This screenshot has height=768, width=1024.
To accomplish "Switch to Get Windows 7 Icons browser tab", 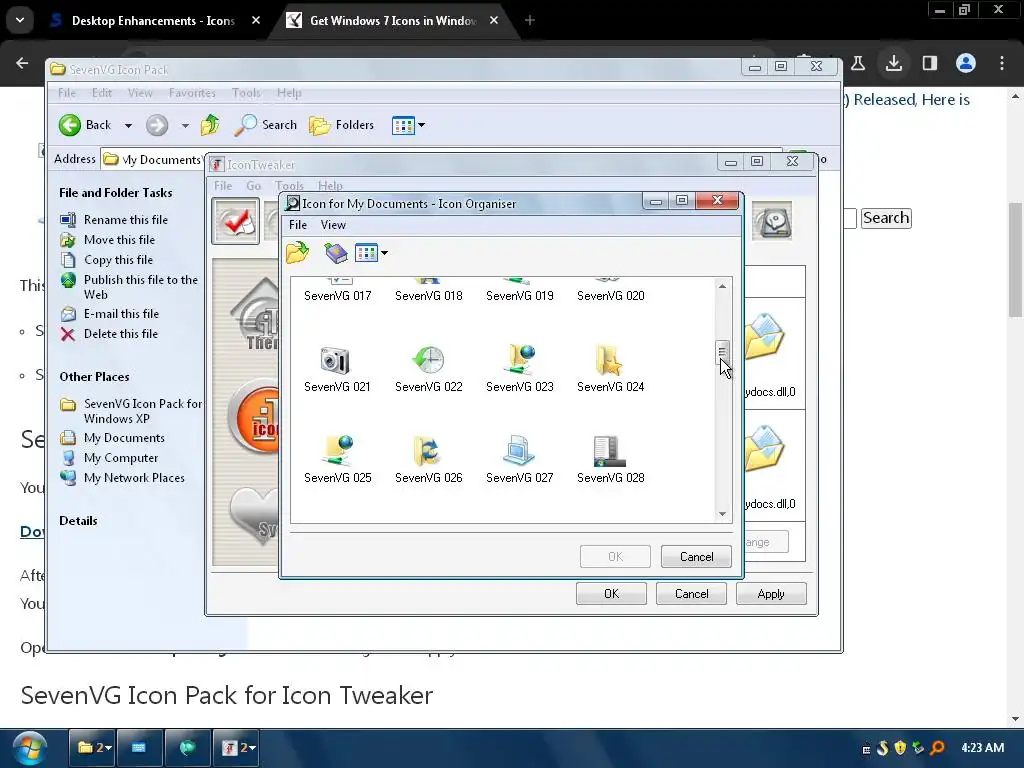I will point(392,21).
